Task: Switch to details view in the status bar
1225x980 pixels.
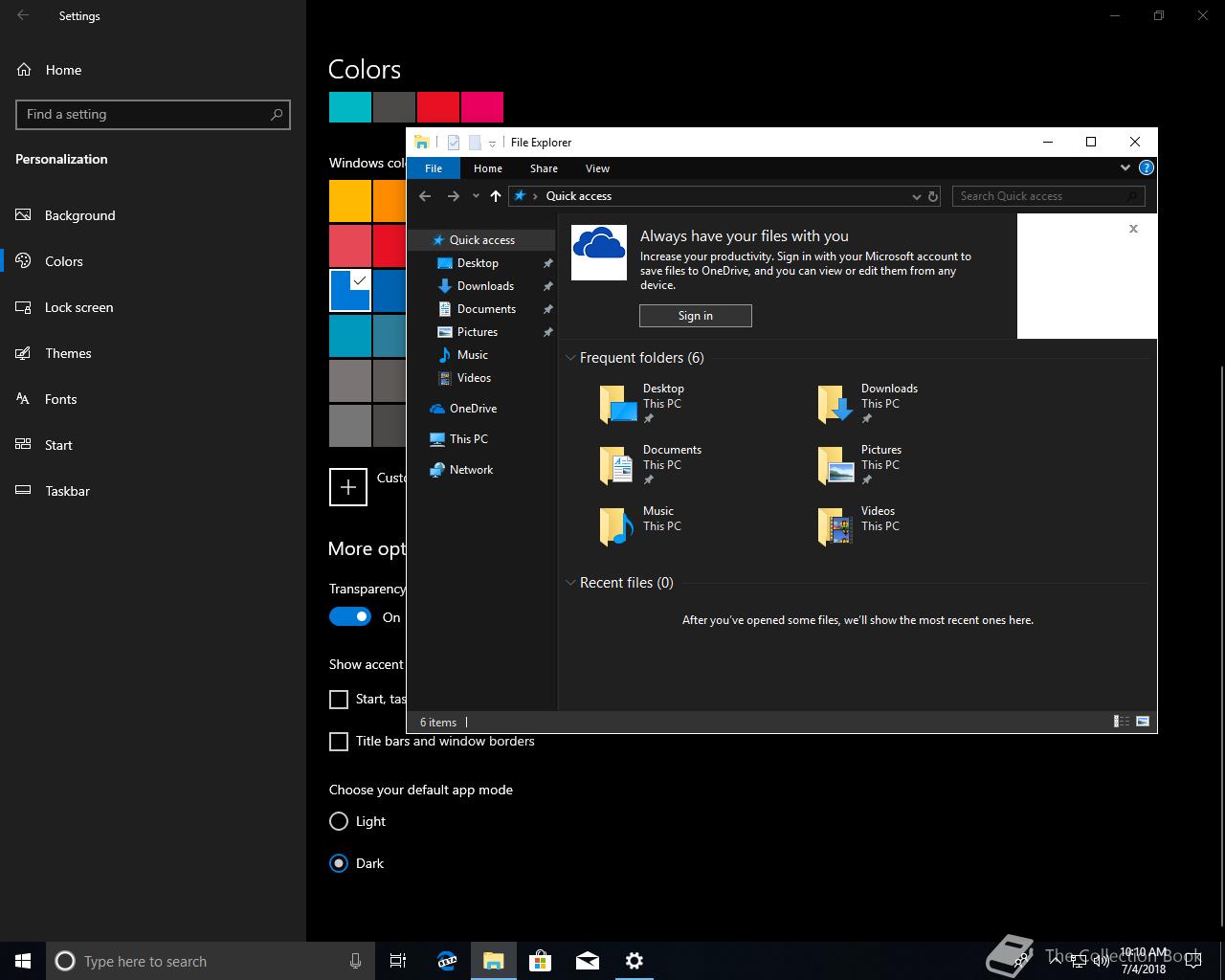Action: [1121, 722]
